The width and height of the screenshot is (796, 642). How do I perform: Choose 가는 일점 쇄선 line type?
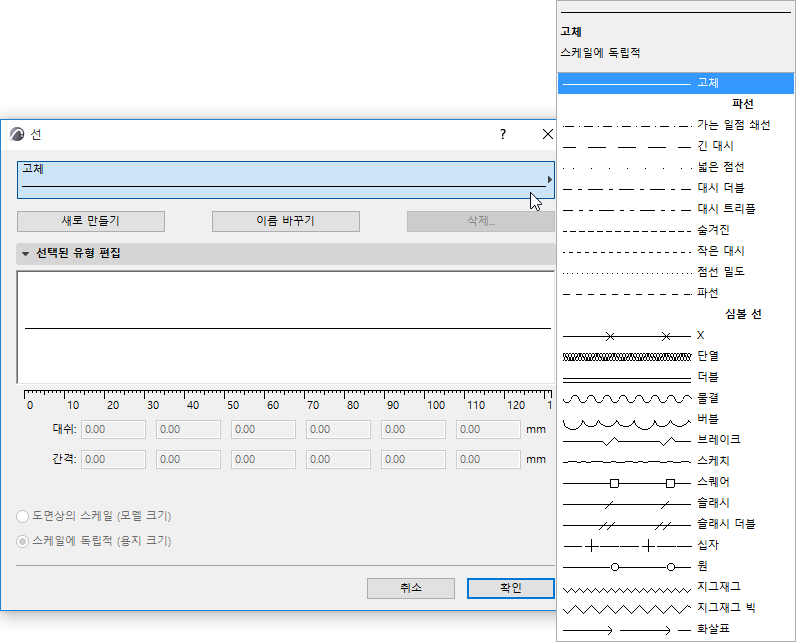click(675, 125)
